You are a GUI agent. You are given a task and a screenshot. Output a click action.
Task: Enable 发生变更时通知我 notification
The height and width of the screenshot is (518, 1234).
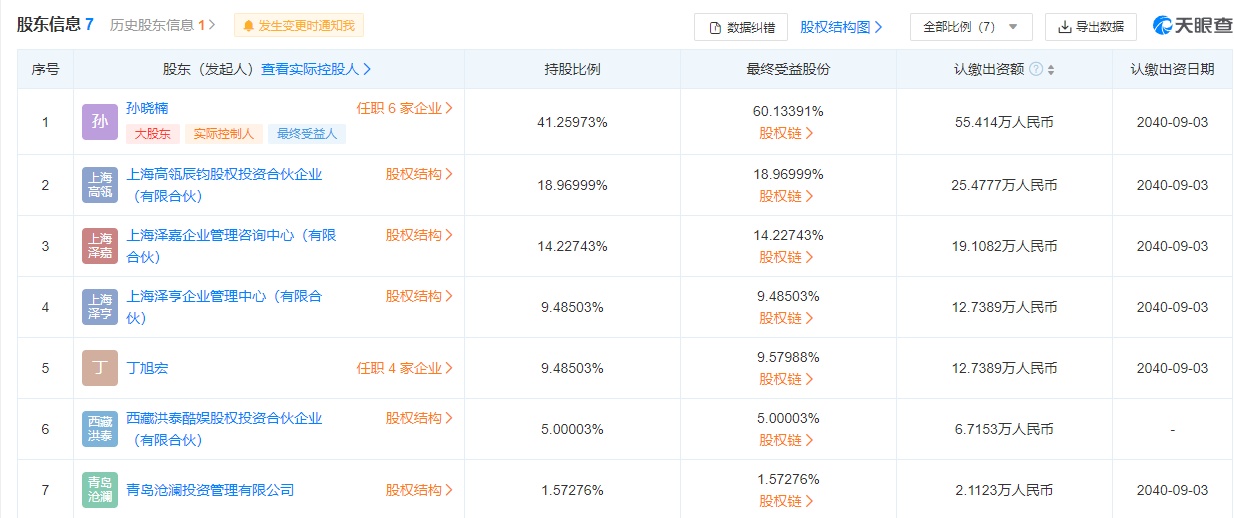[x=299, y=26]
